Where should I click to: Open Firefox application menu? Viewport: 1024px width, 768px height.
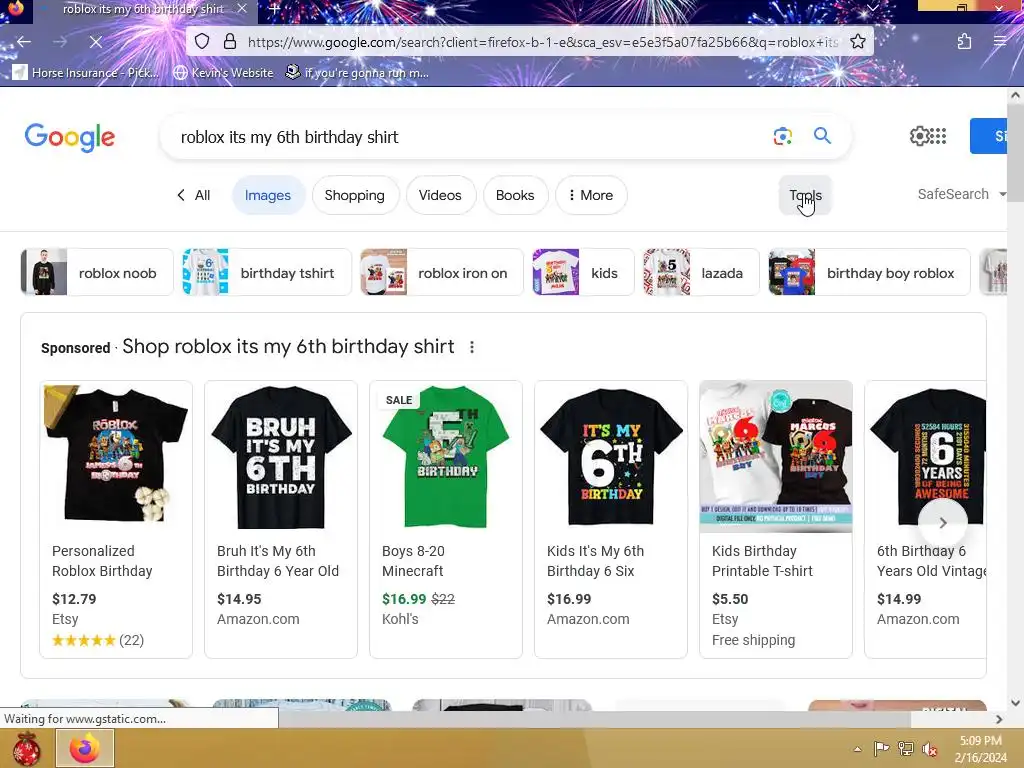tap(999, 42)
